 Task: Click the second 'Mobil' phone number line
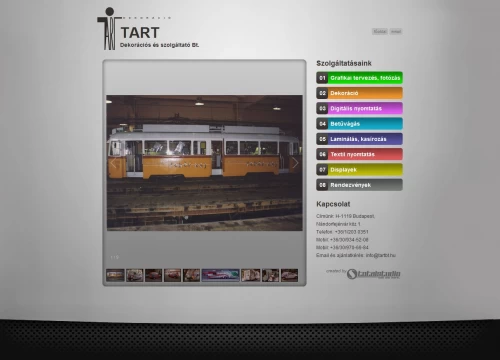(342, 247)
